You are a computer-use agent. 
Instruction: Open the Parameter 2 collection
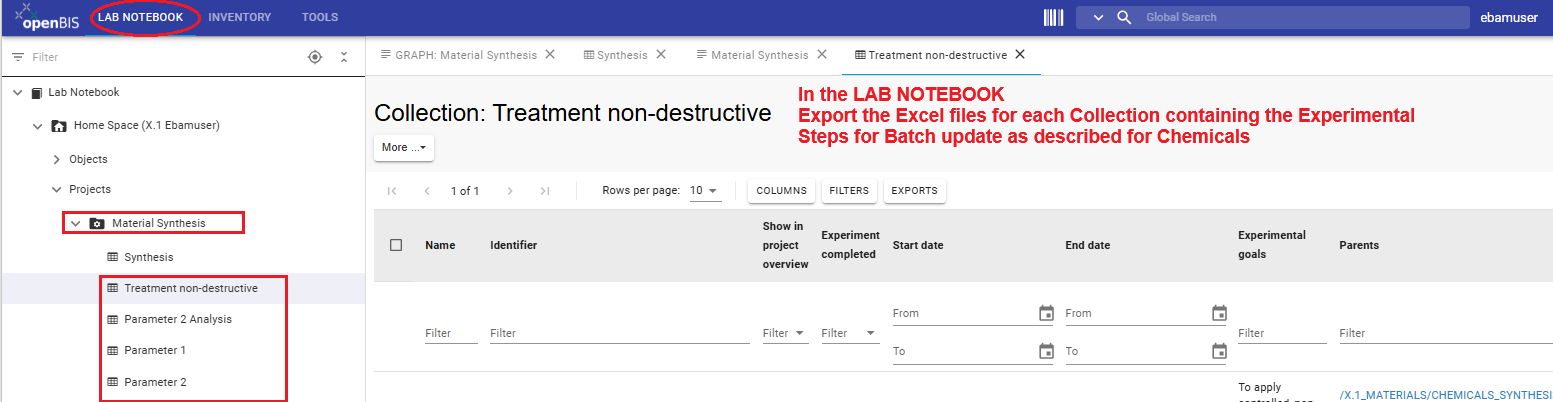pos(155,382)
